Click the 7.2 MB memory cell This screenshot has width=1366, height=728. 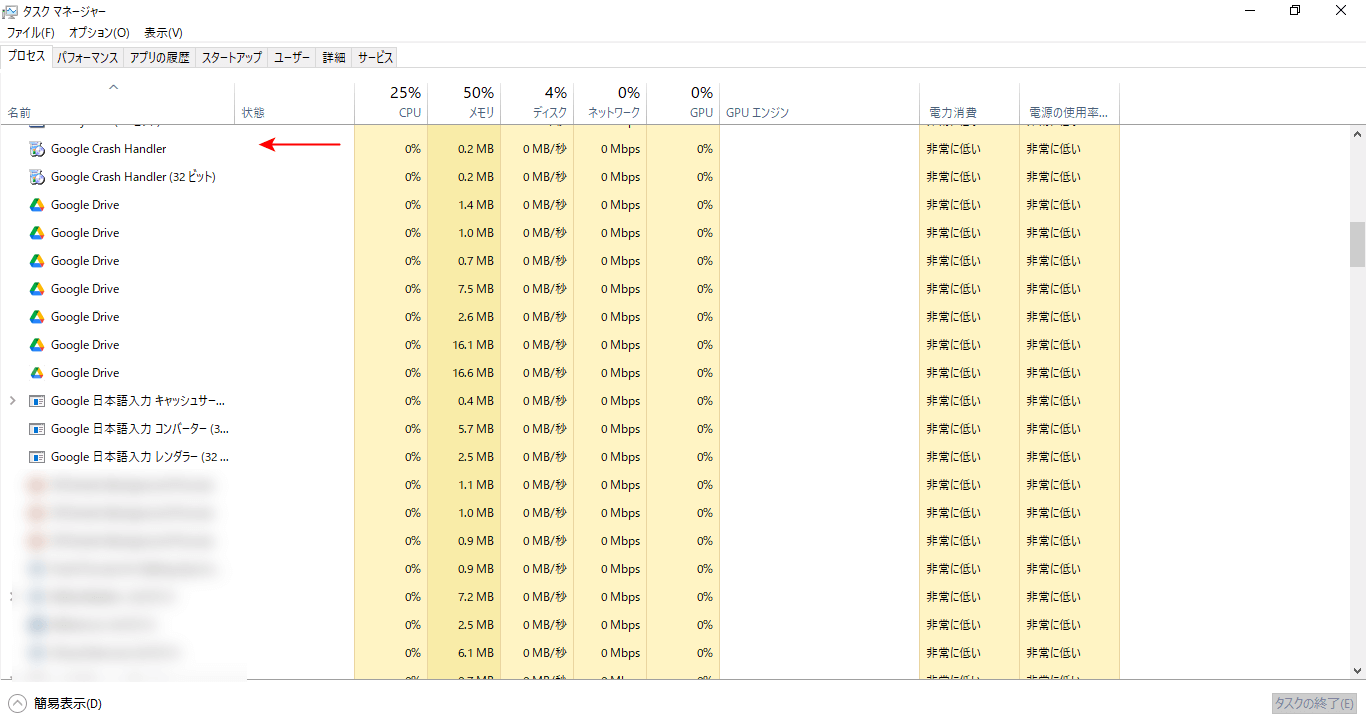click(x=464, y=597)
